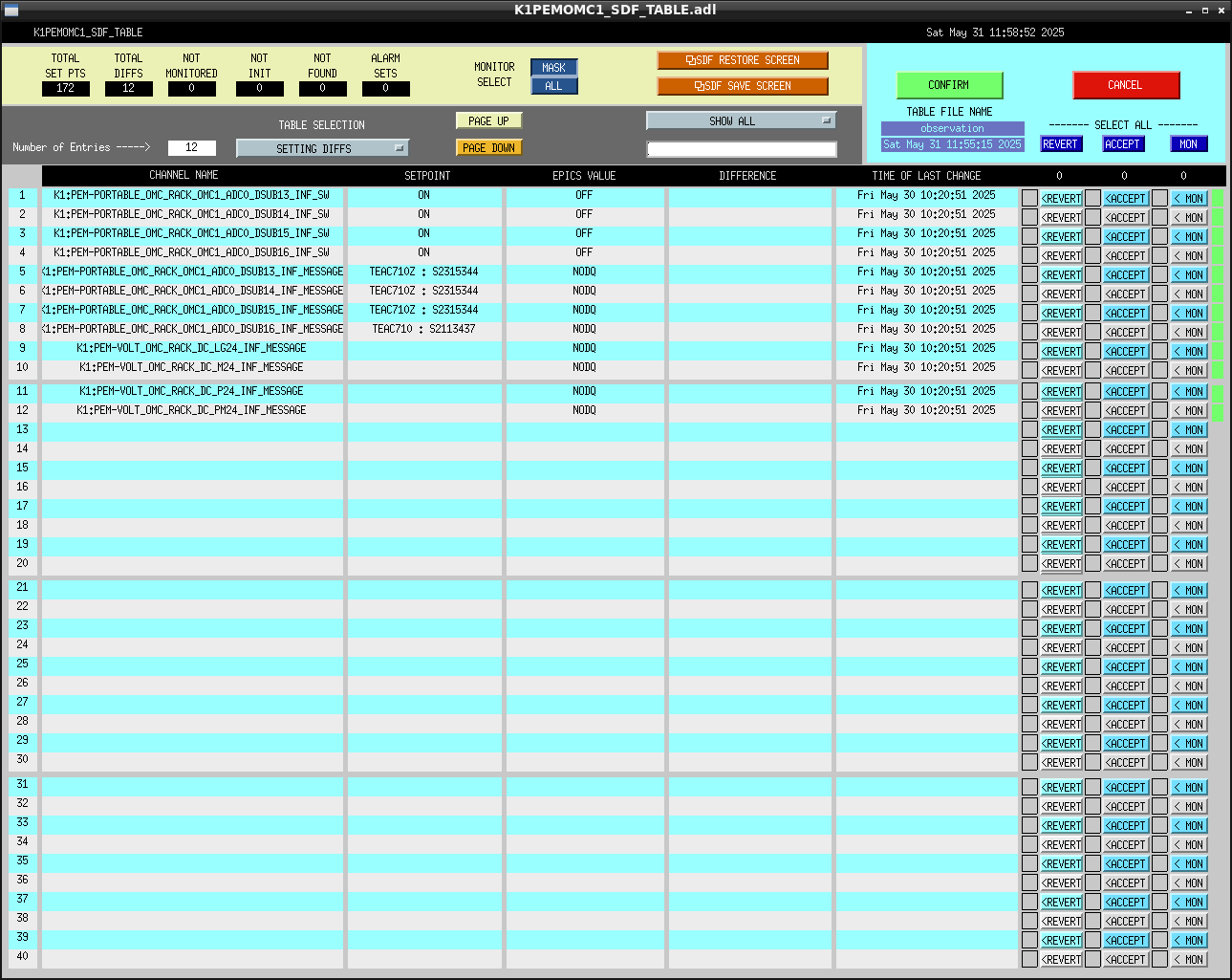1232x980 pixels.
Task: Click the REVERT indicator box in row 12
Action: (x=1029, y=410)
